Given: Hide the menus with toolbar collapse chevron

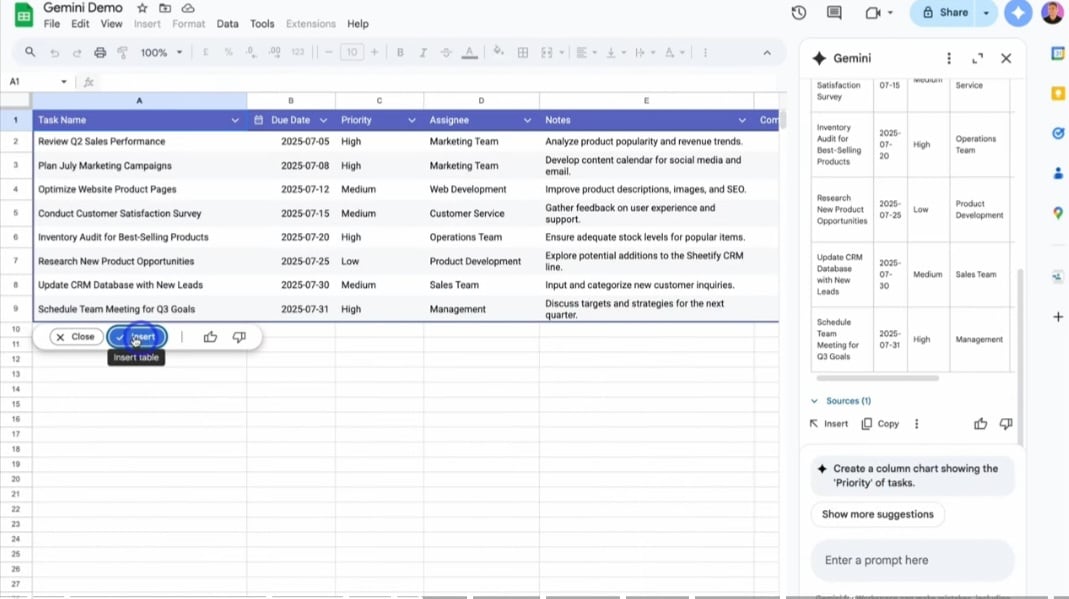Looking at the screenshot, I should point(767,52).
